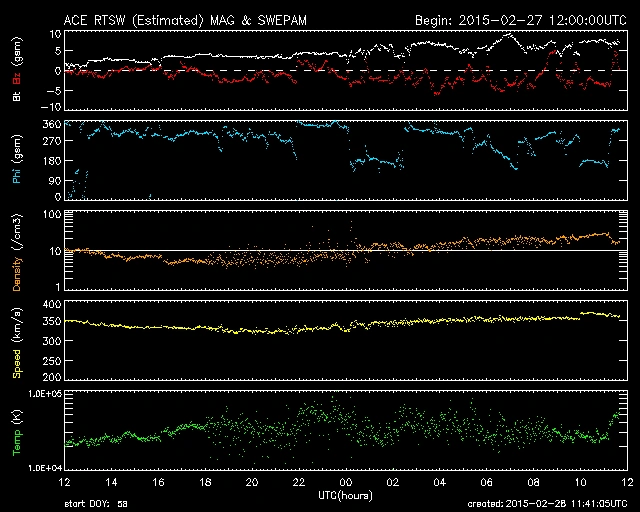Click the 00 hour tick label

point(346,482)
